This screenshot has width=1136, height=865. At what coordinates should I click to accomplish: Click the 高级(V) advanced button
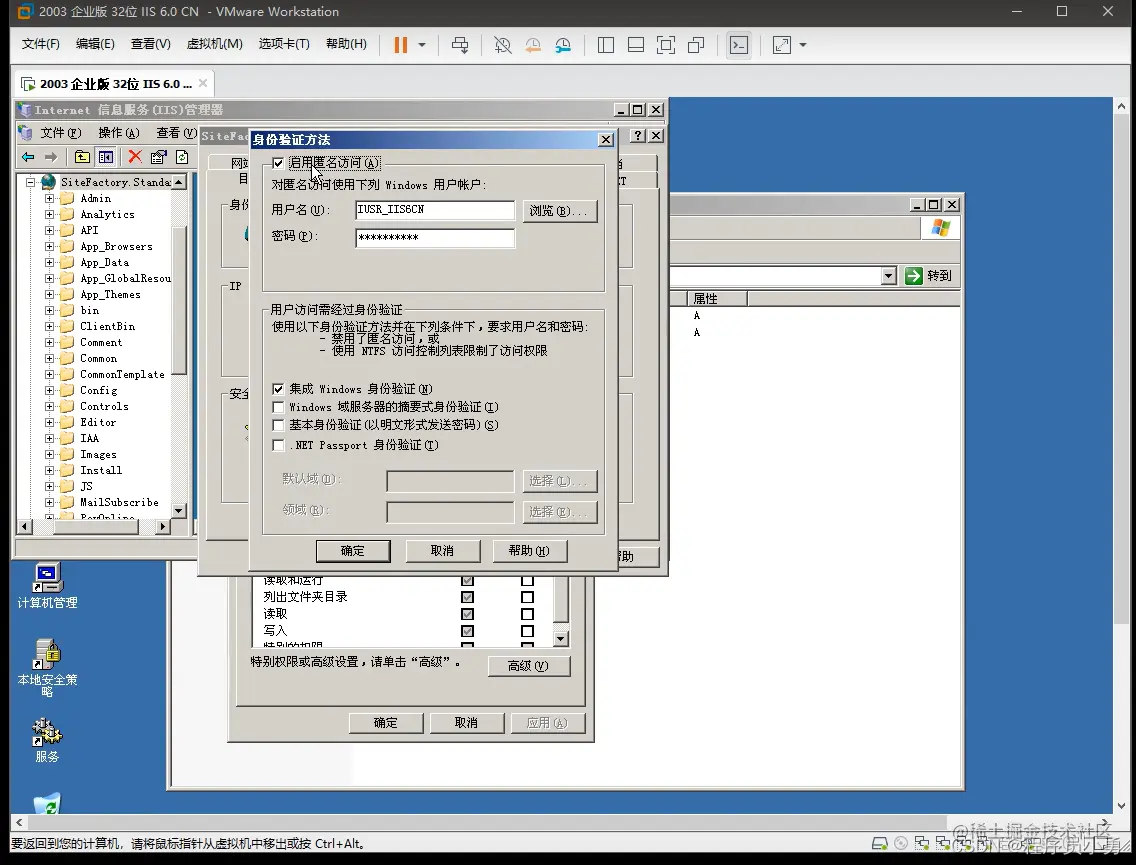click(x=528, y=666)
